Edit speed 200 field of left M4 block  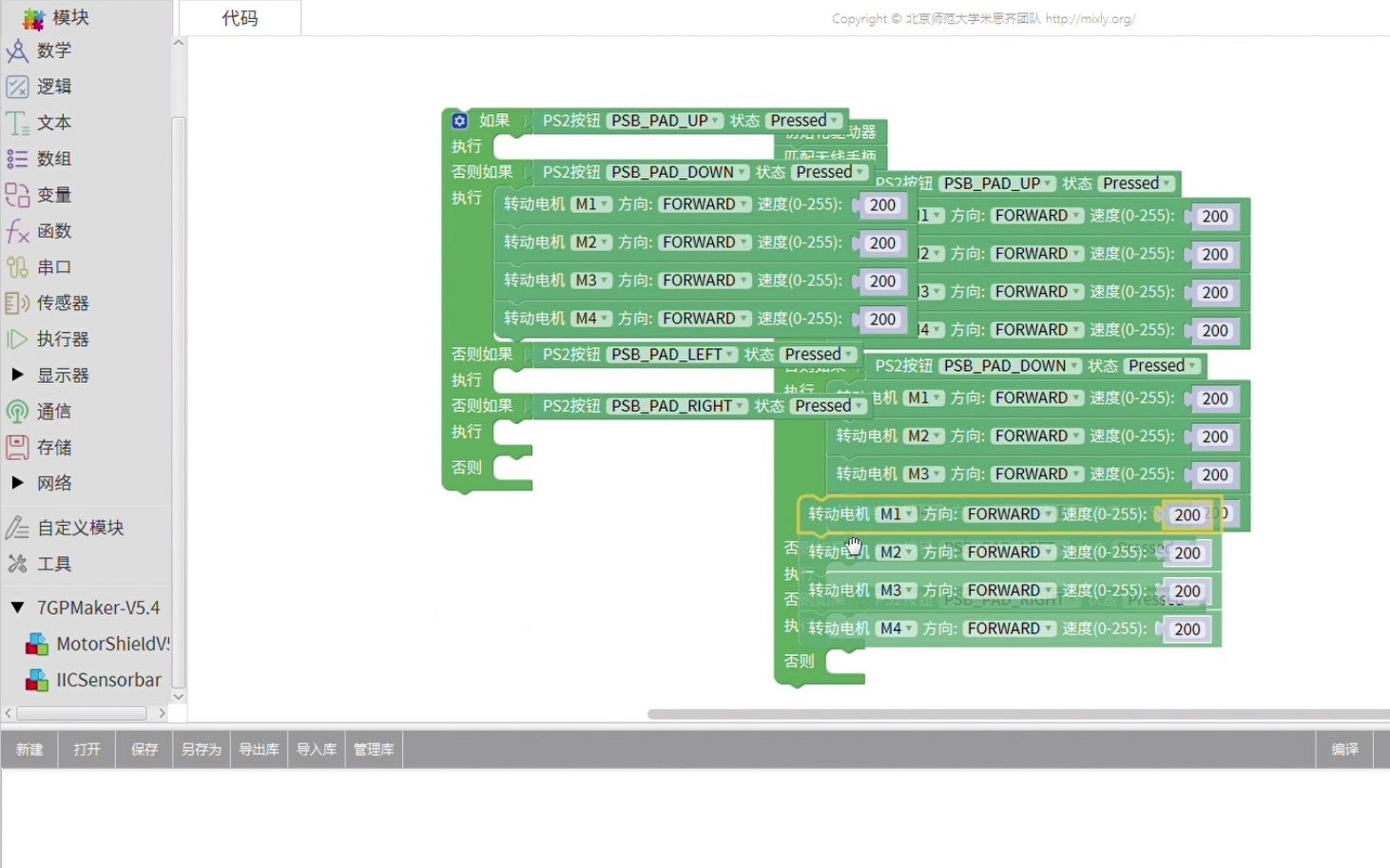click(x=882, y=319)
